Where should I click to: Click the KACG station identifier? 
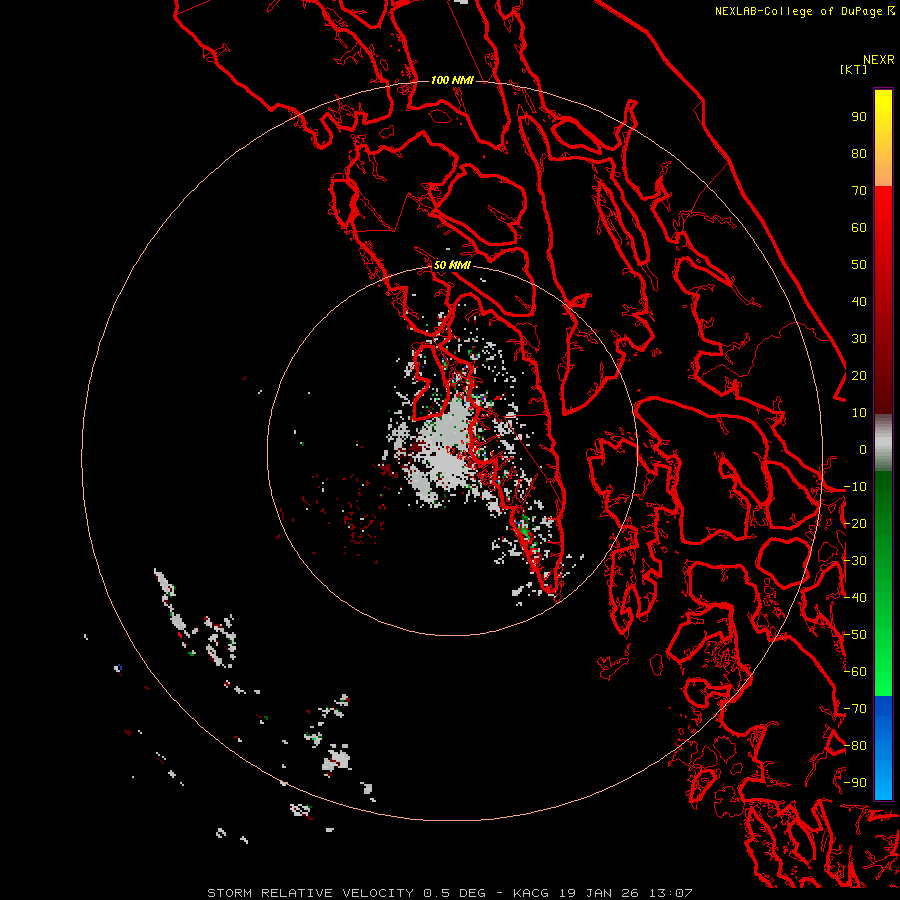pos(531,893)
